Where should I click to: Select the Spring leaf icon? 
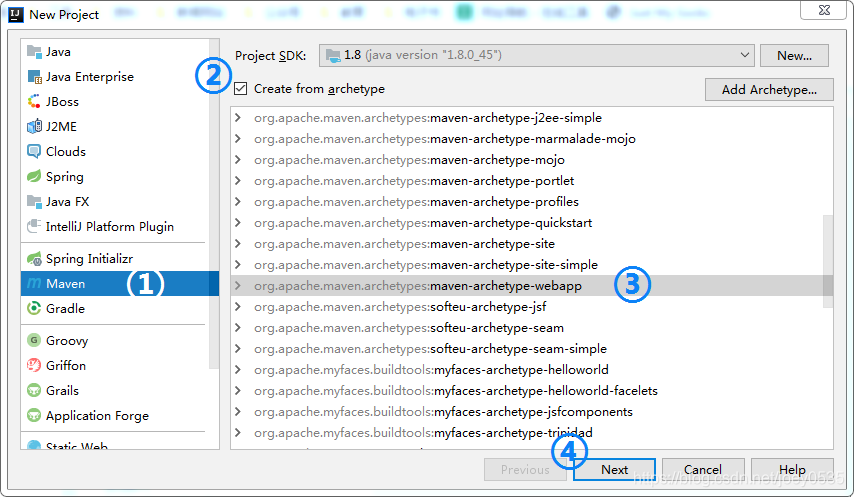pos(34,176)
